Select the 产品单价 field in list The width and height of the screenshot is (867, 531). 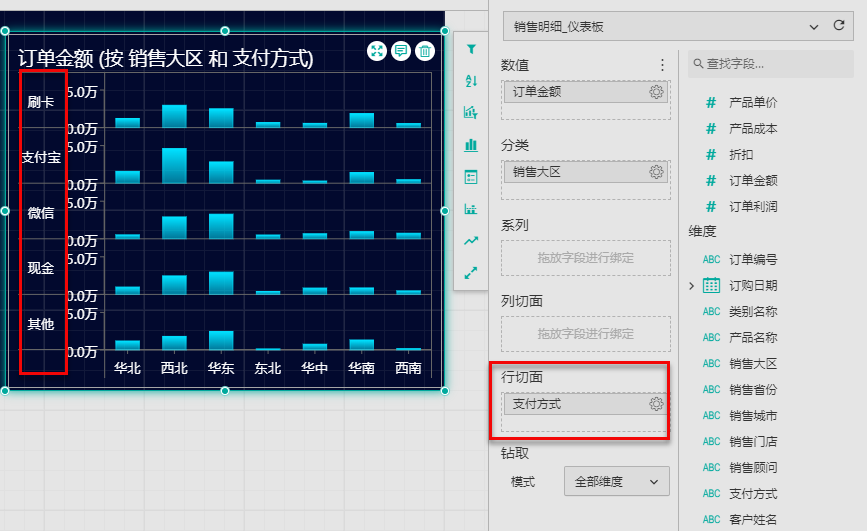point(753,102)
